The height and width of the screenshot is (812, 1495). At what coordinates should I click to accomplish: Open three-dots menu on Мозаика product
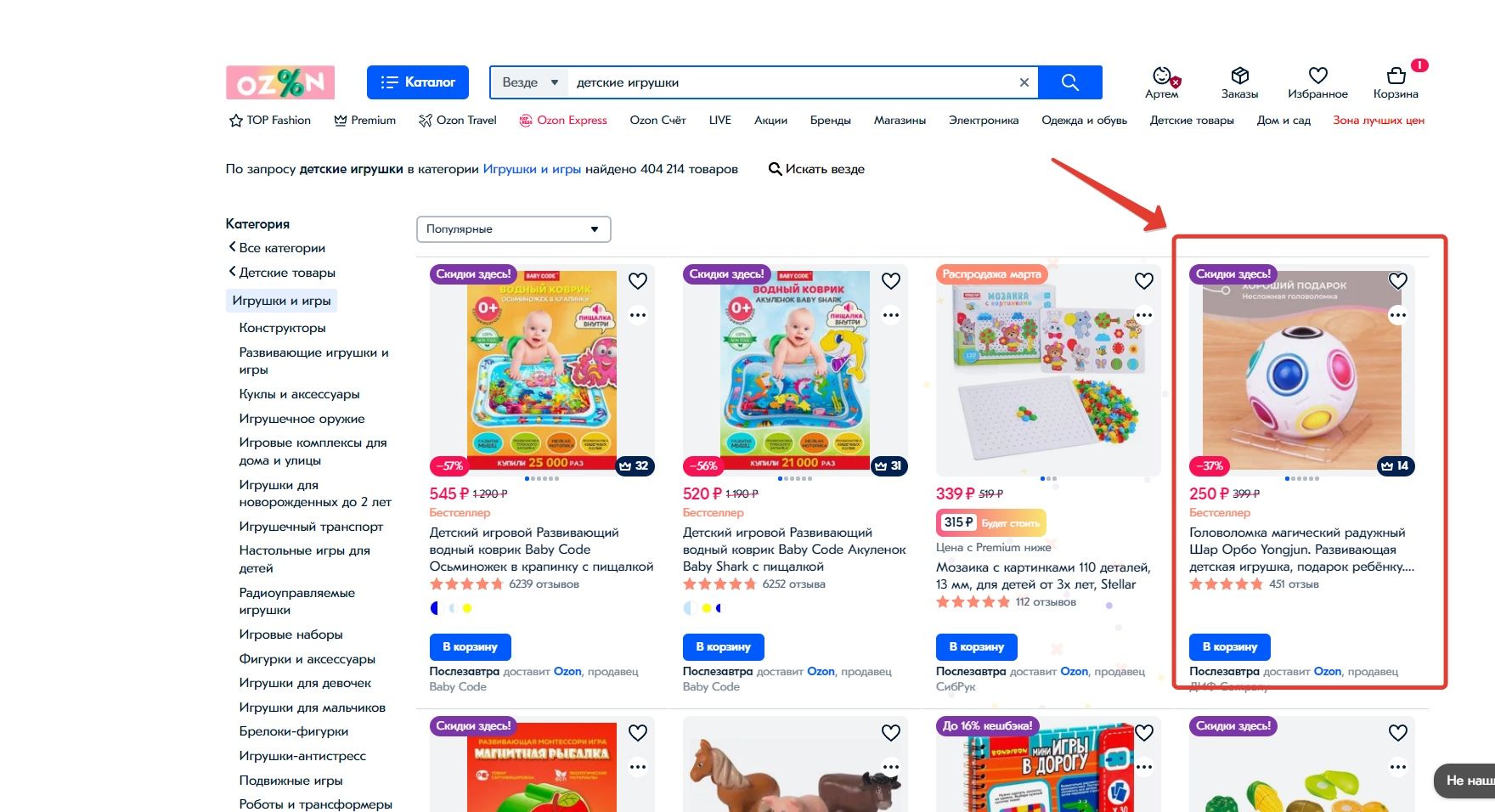pyautogui.click(x=1144, y=315)
